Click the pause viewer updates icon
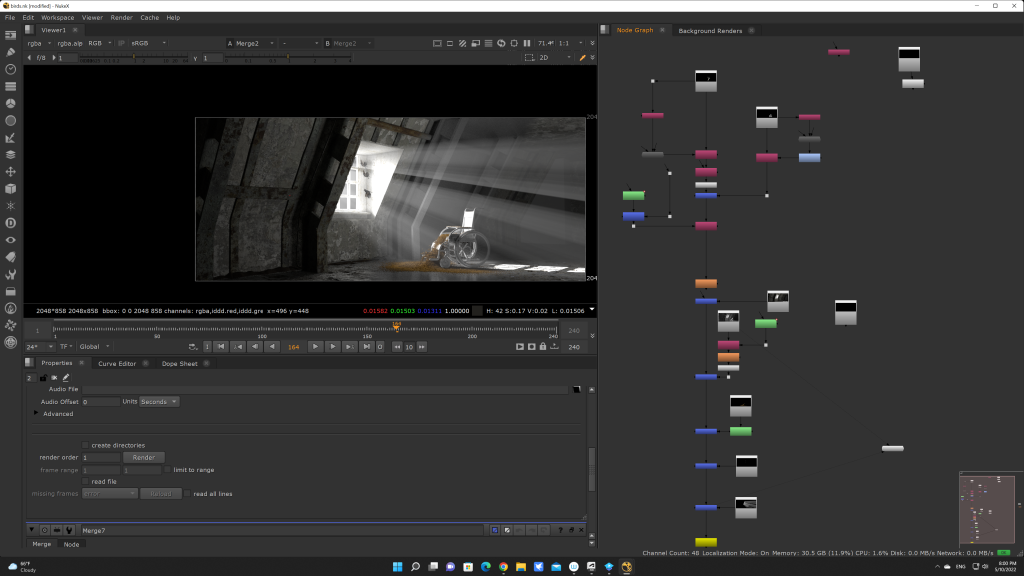Viewport: 1024px width, 576px height. pyautogui.click(x=527, y=44)
